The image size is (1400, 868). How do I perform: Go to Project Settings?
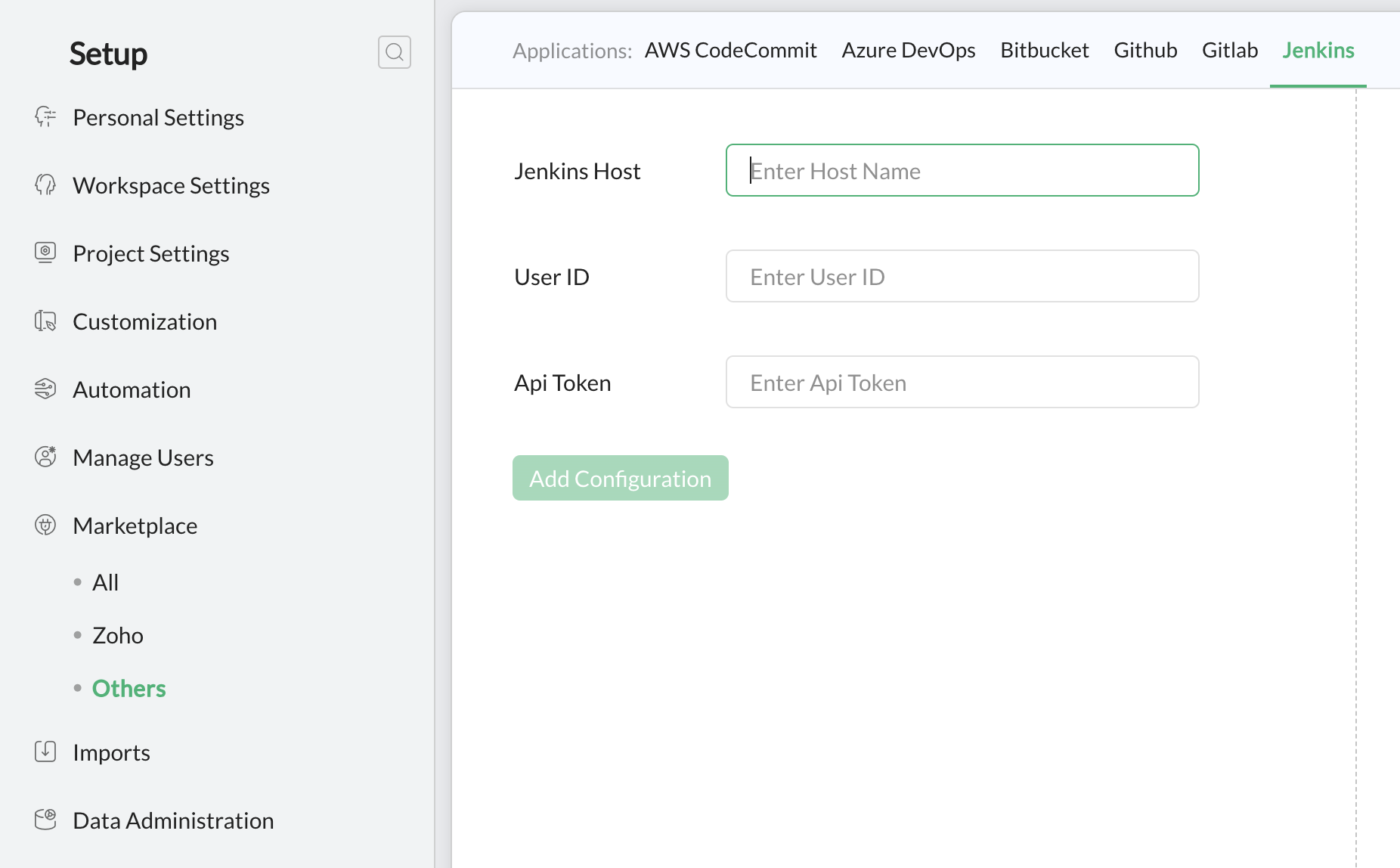(x=150, y=253)
